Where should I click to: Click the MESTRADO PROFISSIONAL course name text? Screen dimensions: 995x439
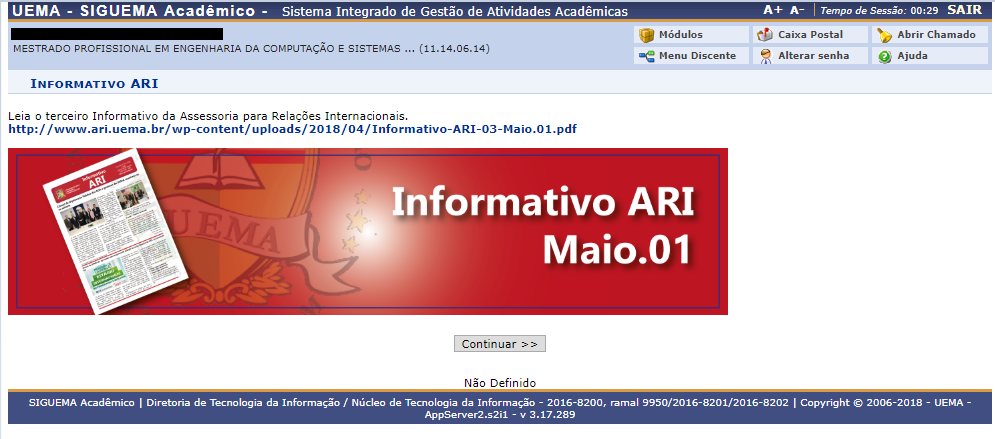(x=251, y=49)
